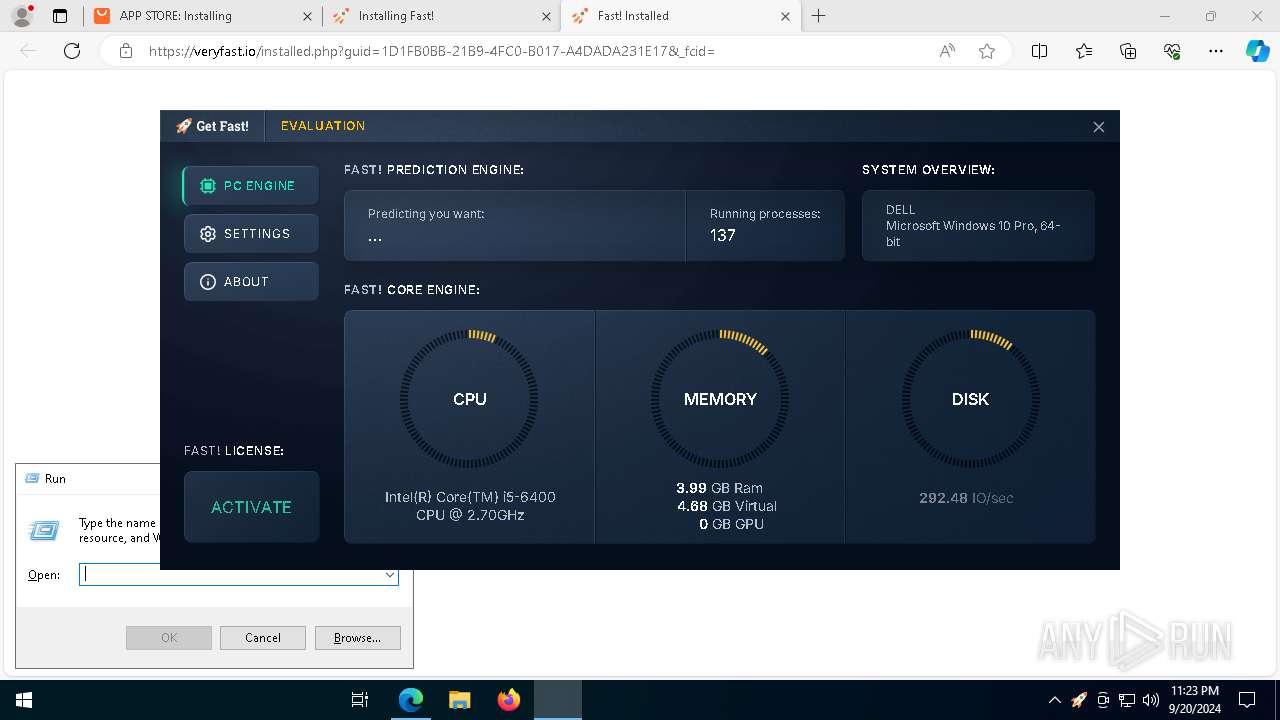The height and width of the screenshot is (720, 1280).
Task: View site information lock icon
Action: point(125,51)
